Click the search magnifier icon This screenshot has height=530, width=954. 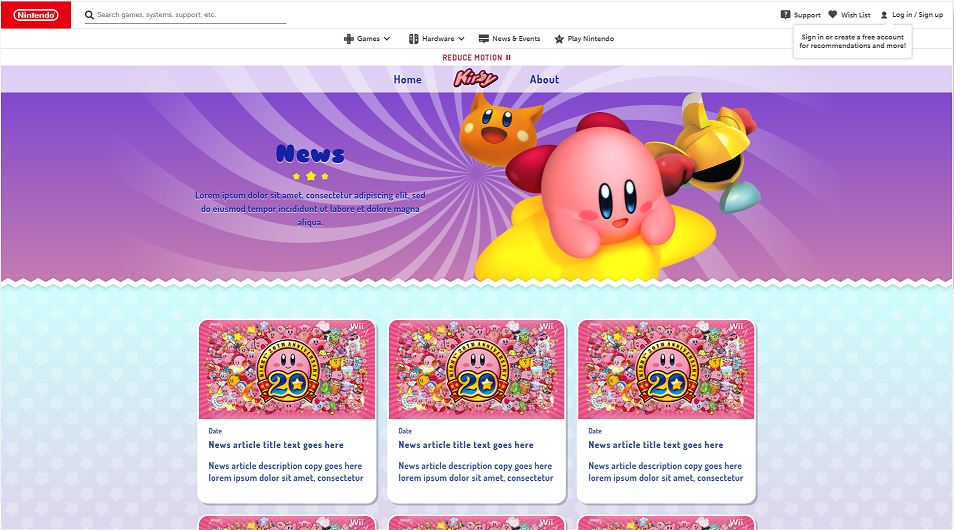coord(89,15)
